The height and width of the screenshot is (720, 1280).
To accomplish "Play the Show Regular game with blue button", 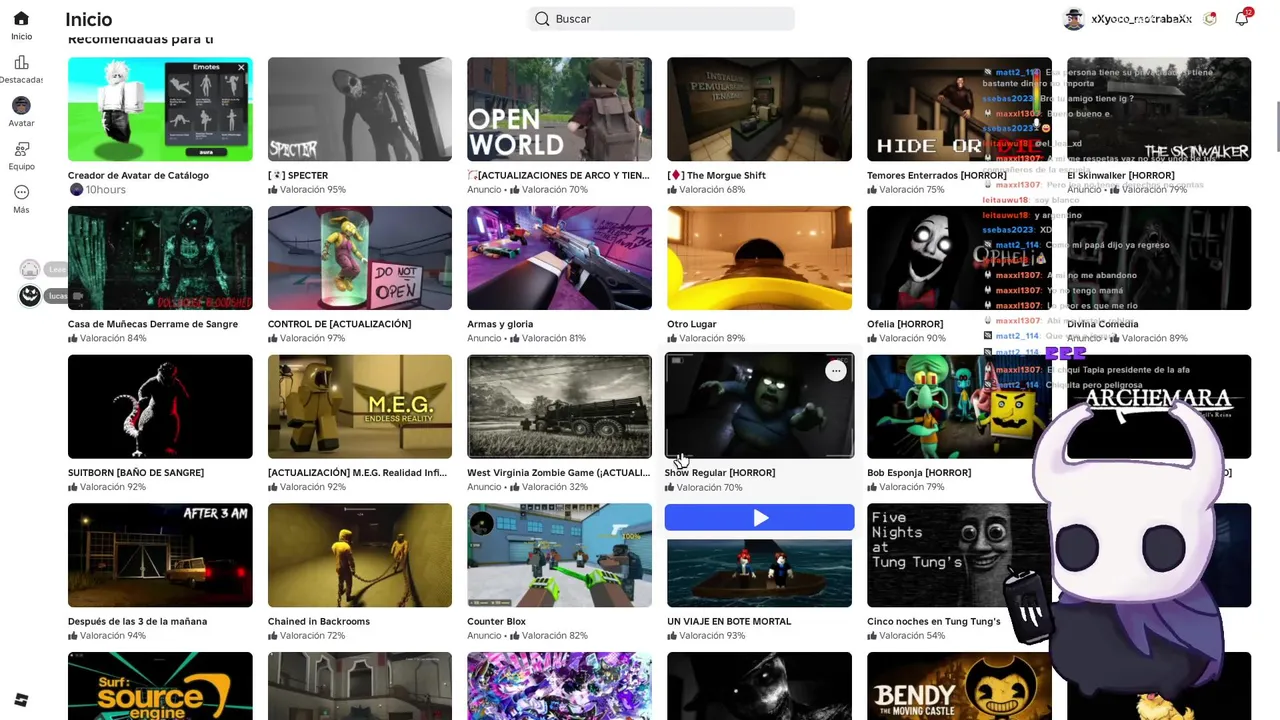I will coord(760,517).
